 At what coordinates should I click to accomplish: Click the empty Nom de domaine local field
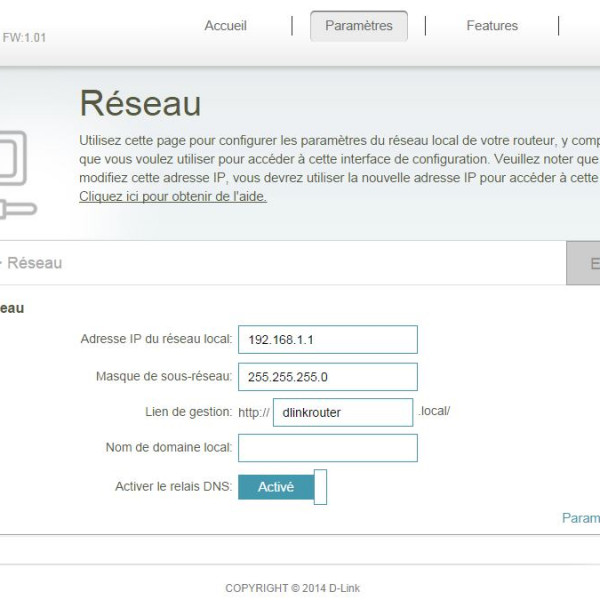tap(327, 448)
